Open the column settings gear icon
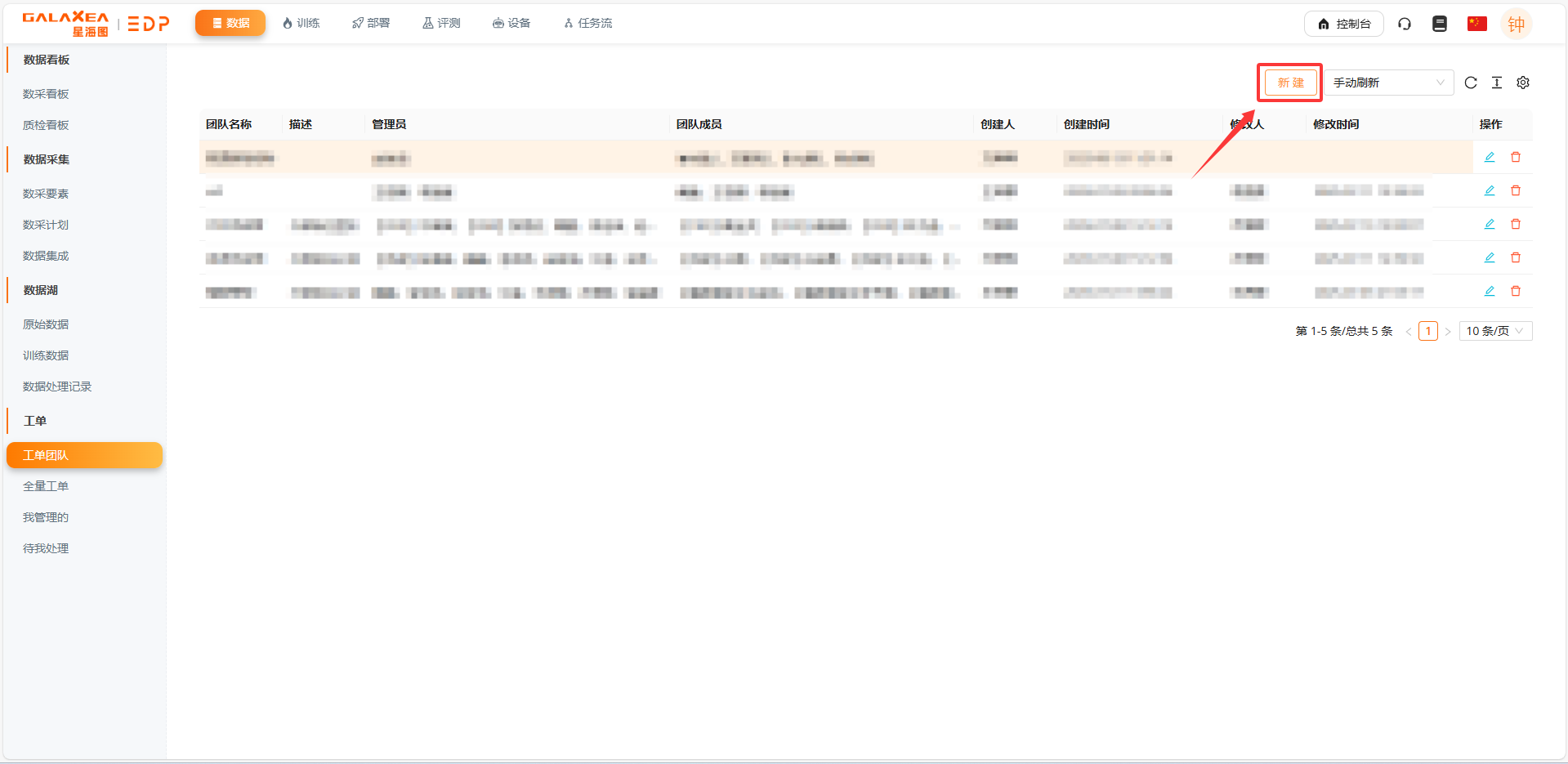The image size is (1568, 764). [1523, 83]
